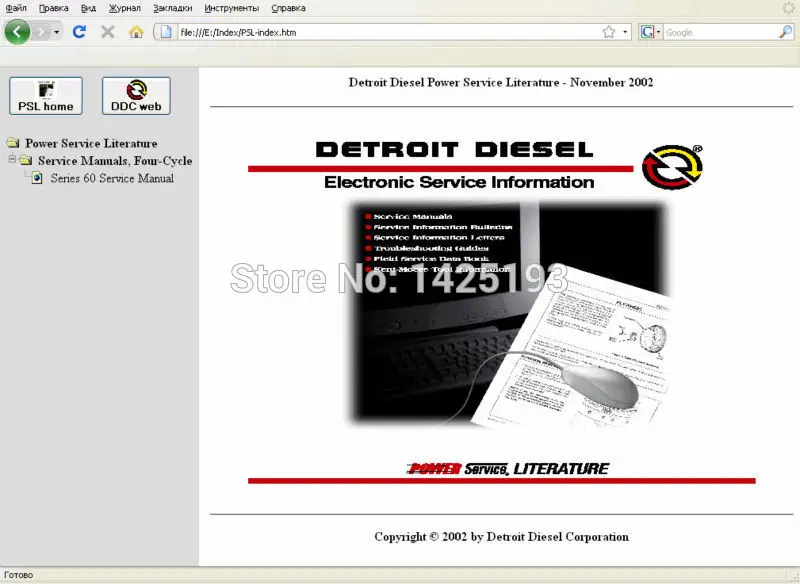This screenshot has width=800, height=584.
Task: Click the Service Manuals, Four-Cycle label
Action: (113, 160)
